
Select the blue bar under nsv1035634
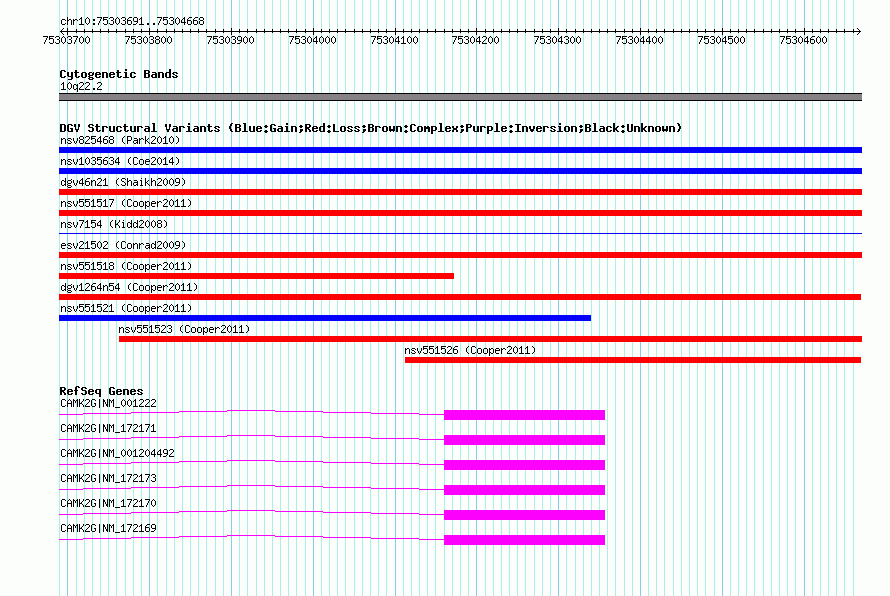tap(460, 171)
